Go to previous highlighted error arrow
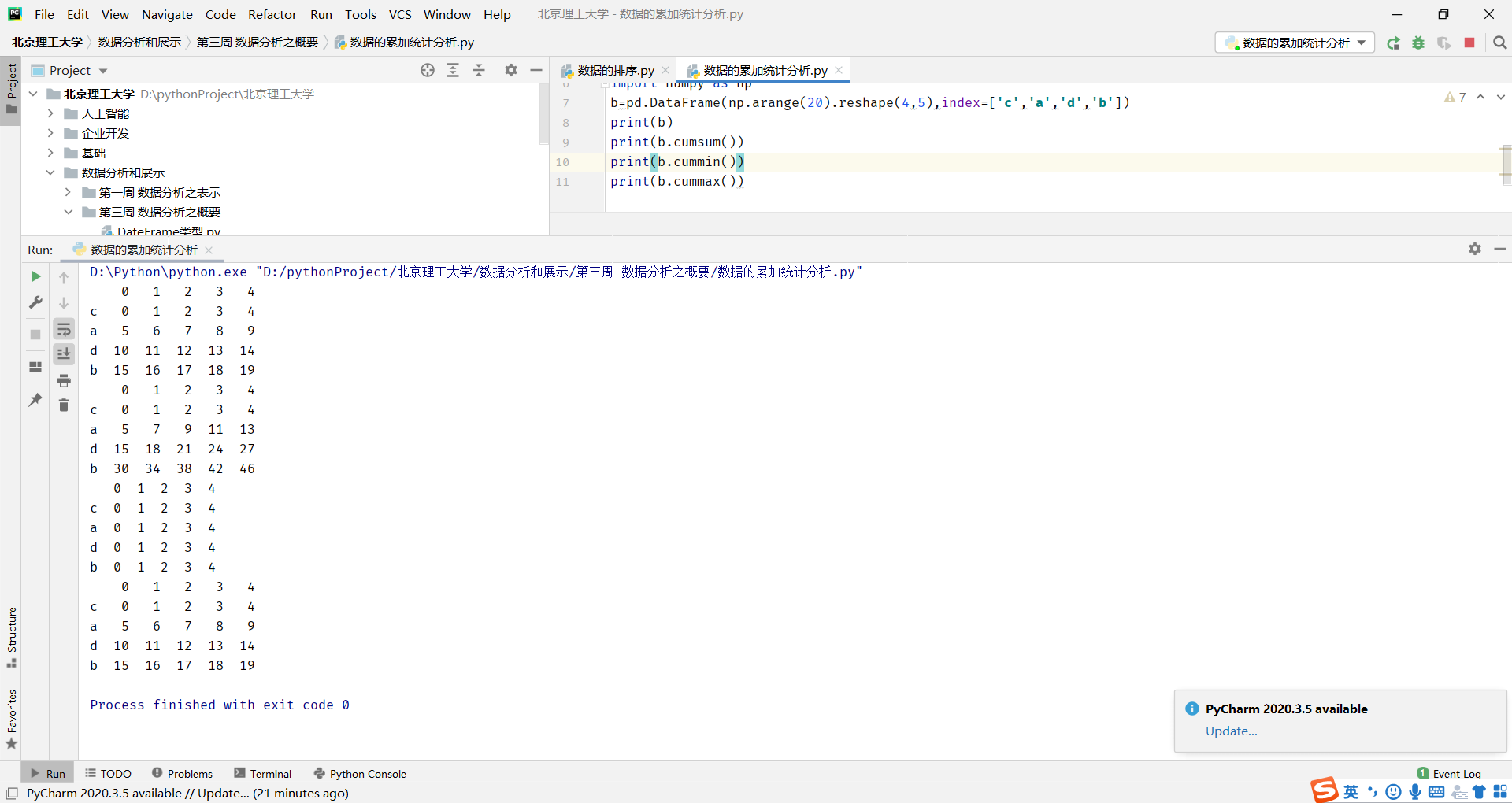 tap(1480, 97)
